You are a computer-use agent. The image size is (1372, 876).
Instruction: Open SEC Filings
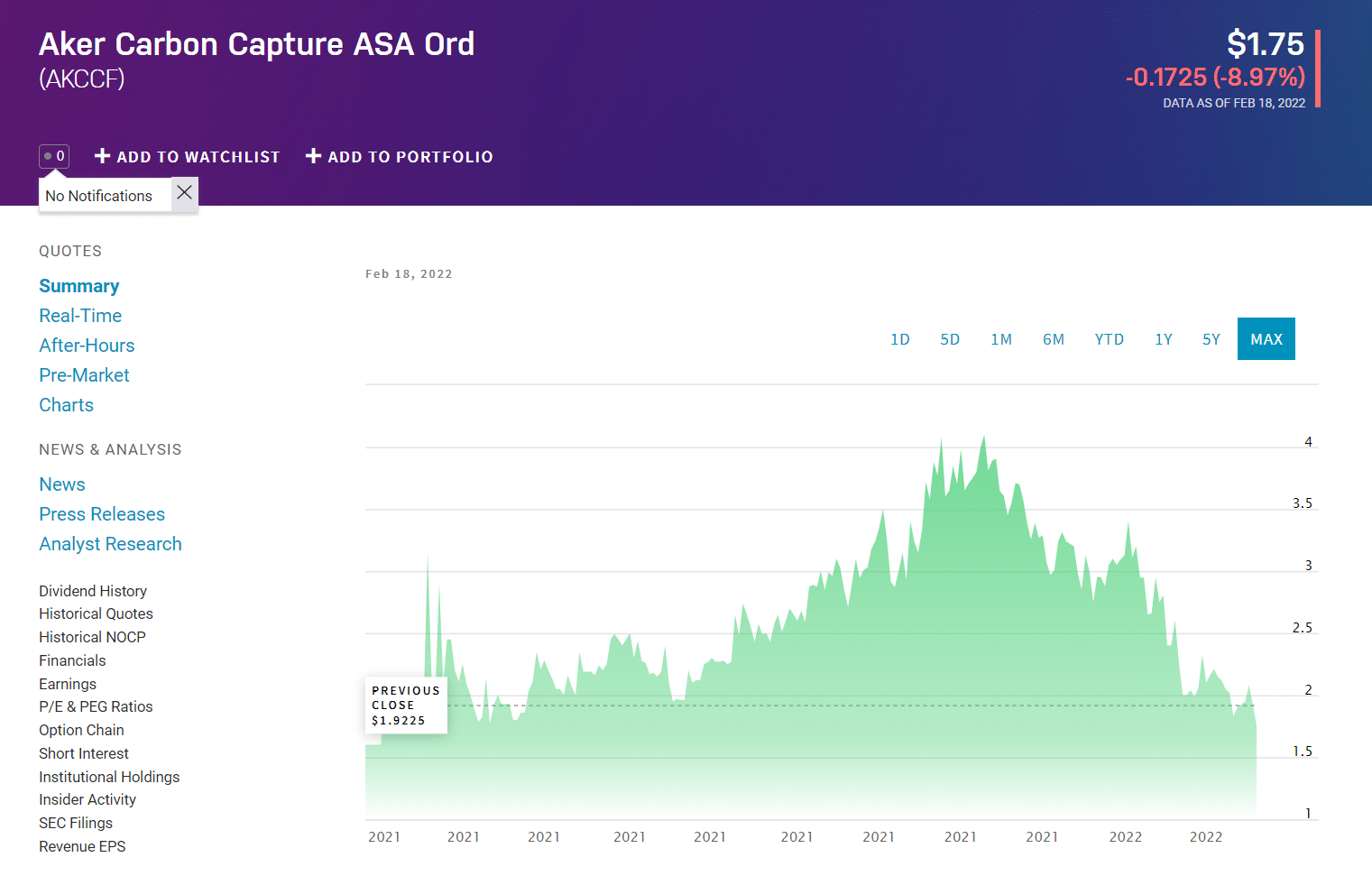[x=76, y=823]
